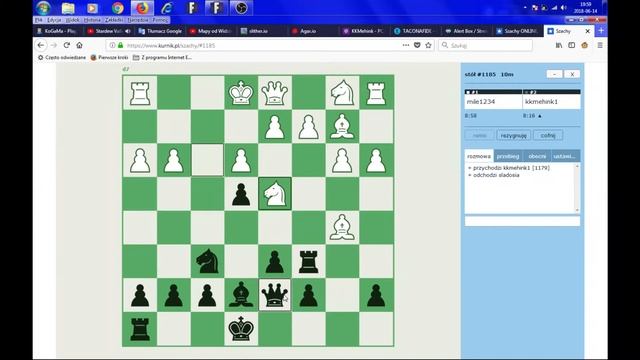The height and width of the screenshot is (360, 640).
Task: Select the black king
Action: (241, 329)
